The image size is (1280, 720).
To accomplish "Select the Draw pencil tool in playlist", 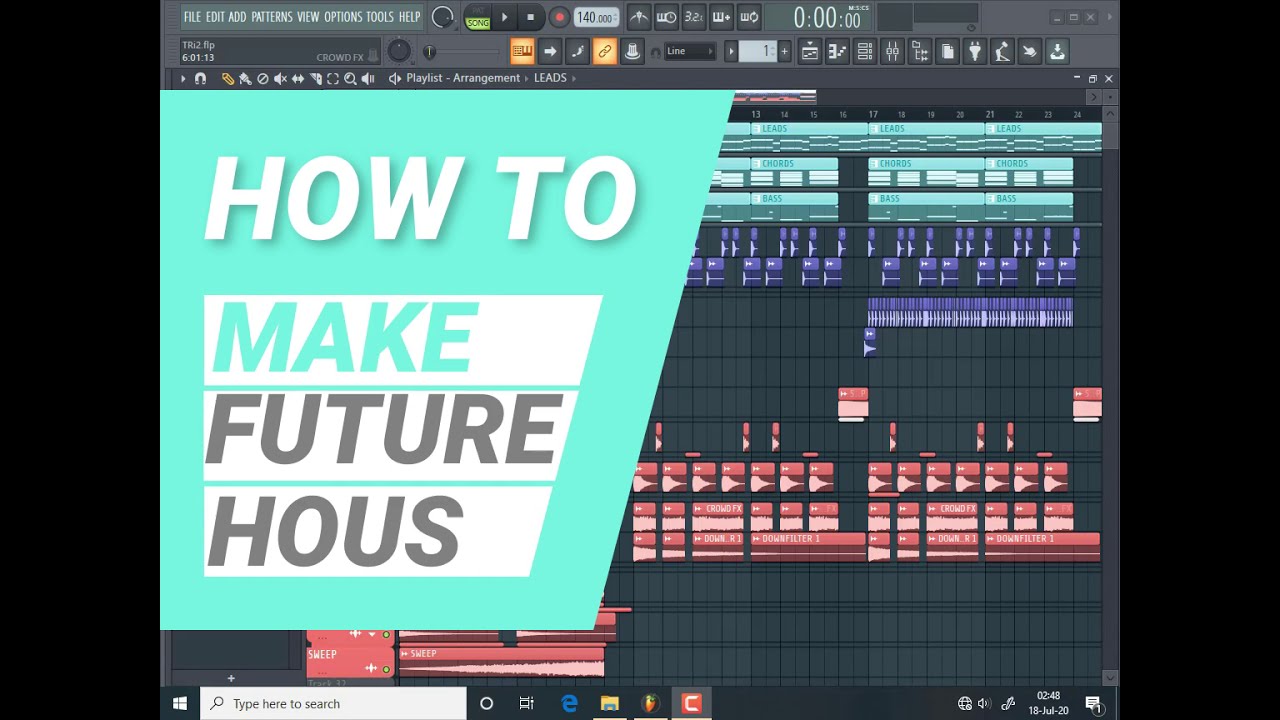I will pyautogui.click(x=227, y=78).
